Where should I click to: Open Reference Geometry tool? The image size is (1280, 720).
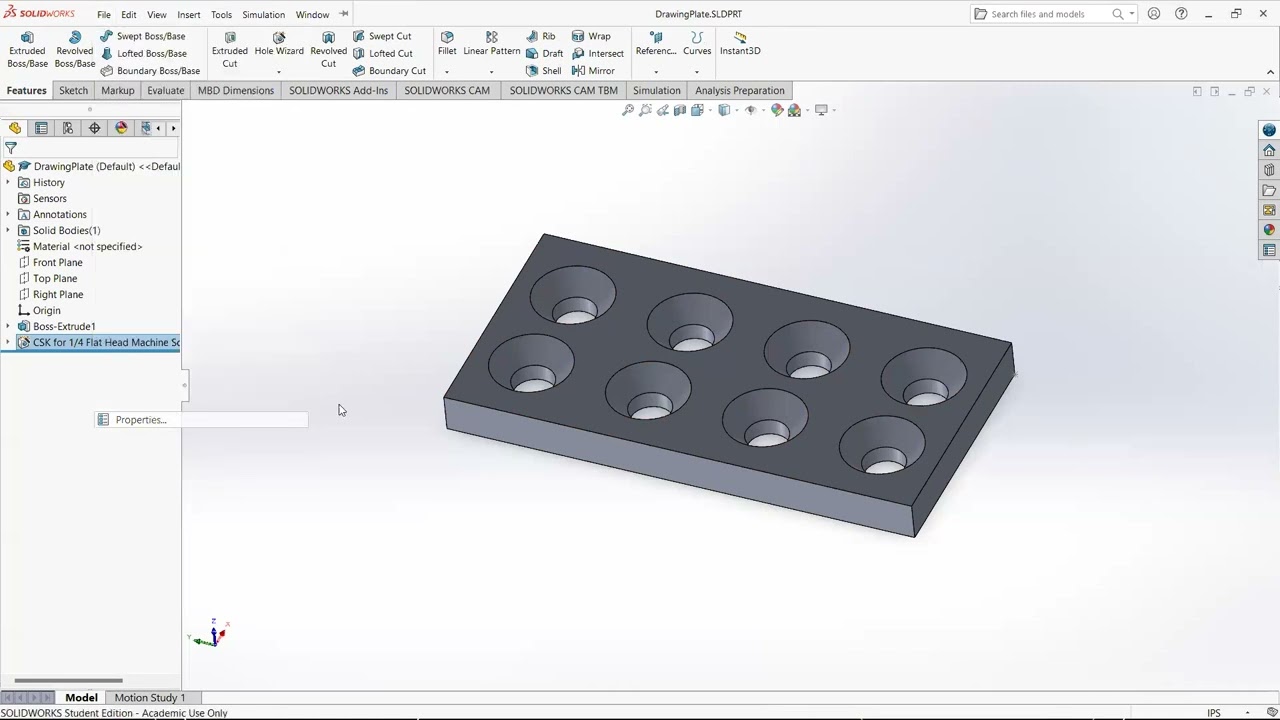656,44
